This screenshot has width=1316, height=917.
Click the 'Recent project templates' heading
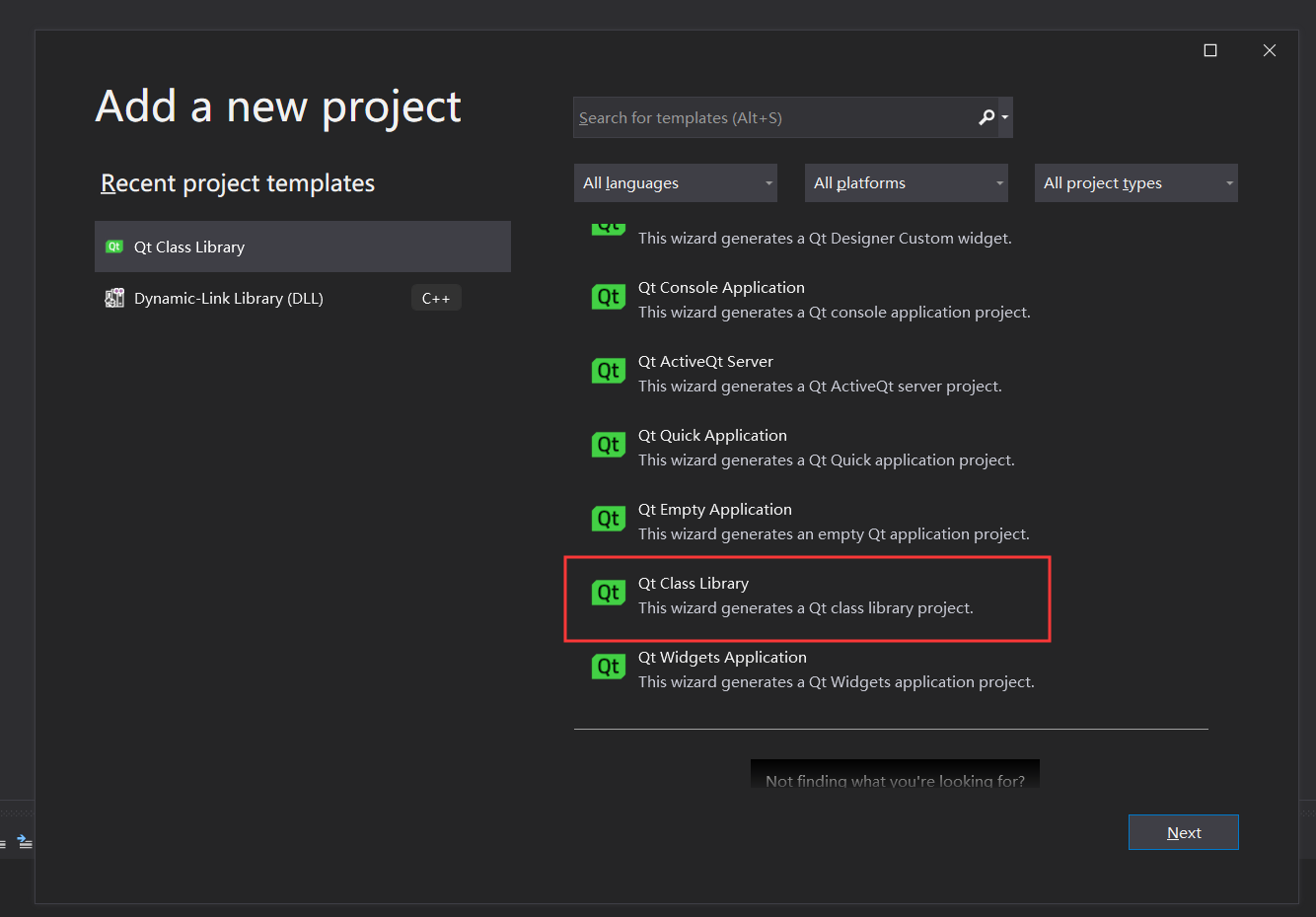[x=238, y=183]
